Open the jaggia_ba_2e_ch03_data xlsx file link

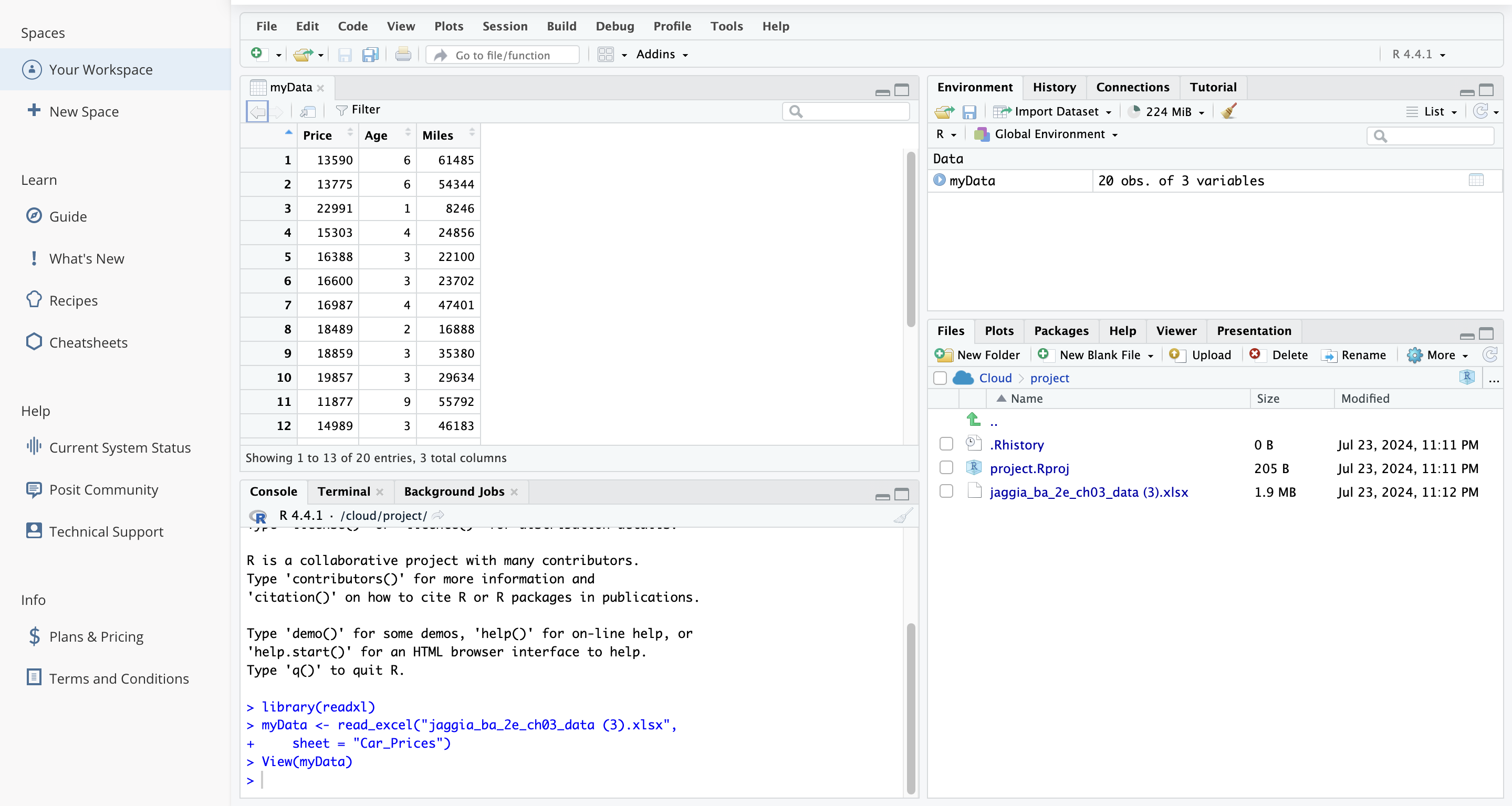click(x=1088, y=492)
